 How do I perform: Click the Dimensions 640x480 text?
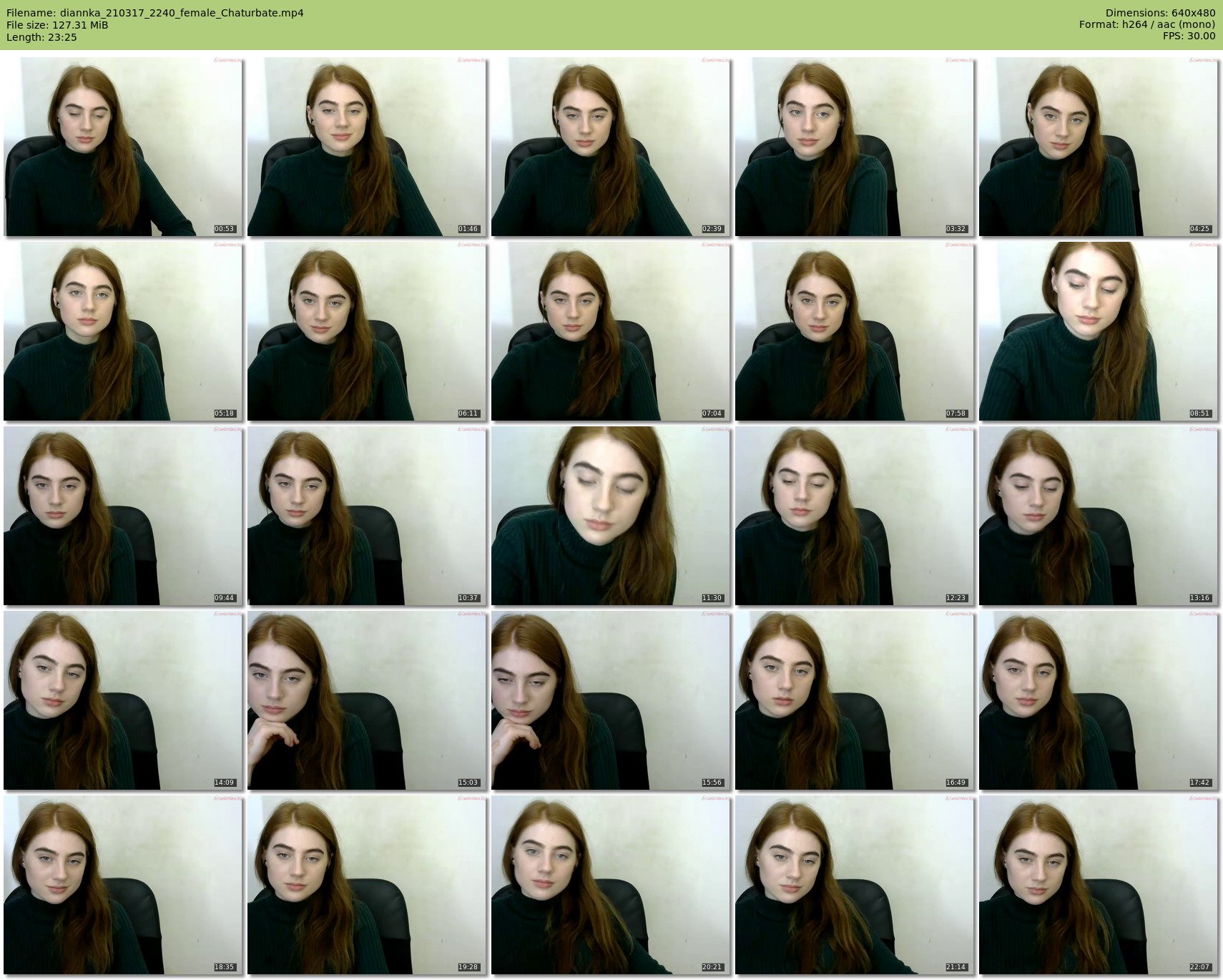coord(1160,13)
